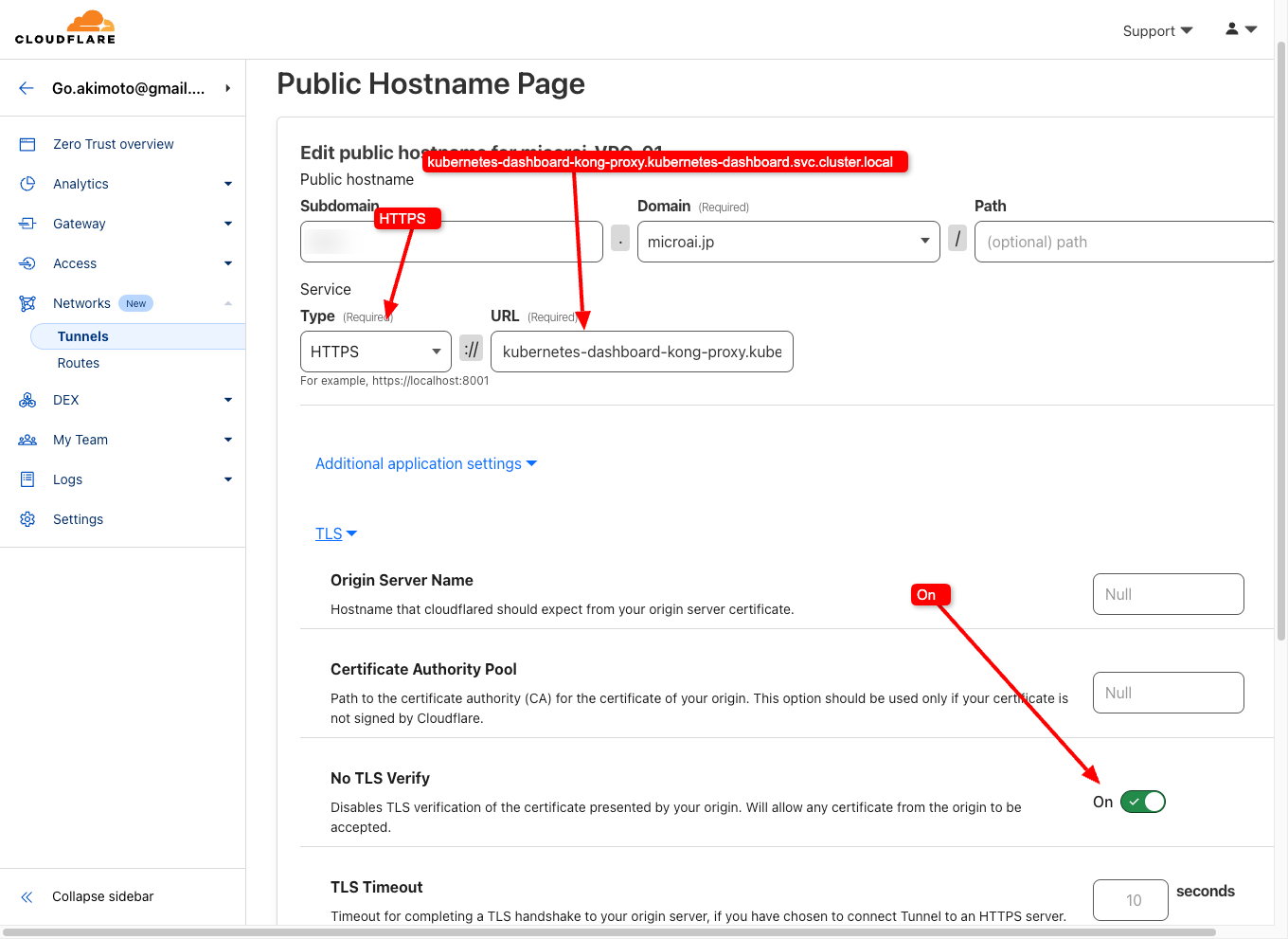This screenshot has width=1288, height=939.
Task: Click the Go.akimoto@gmail account name
Action: click(129, 88)
